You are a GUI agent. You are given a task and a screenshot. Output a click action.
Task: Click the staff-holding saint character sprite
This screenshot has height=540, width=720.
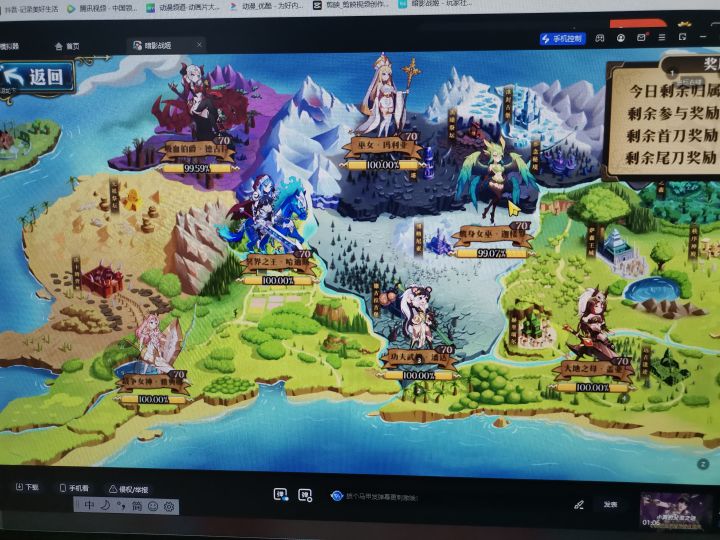(388, 96)
